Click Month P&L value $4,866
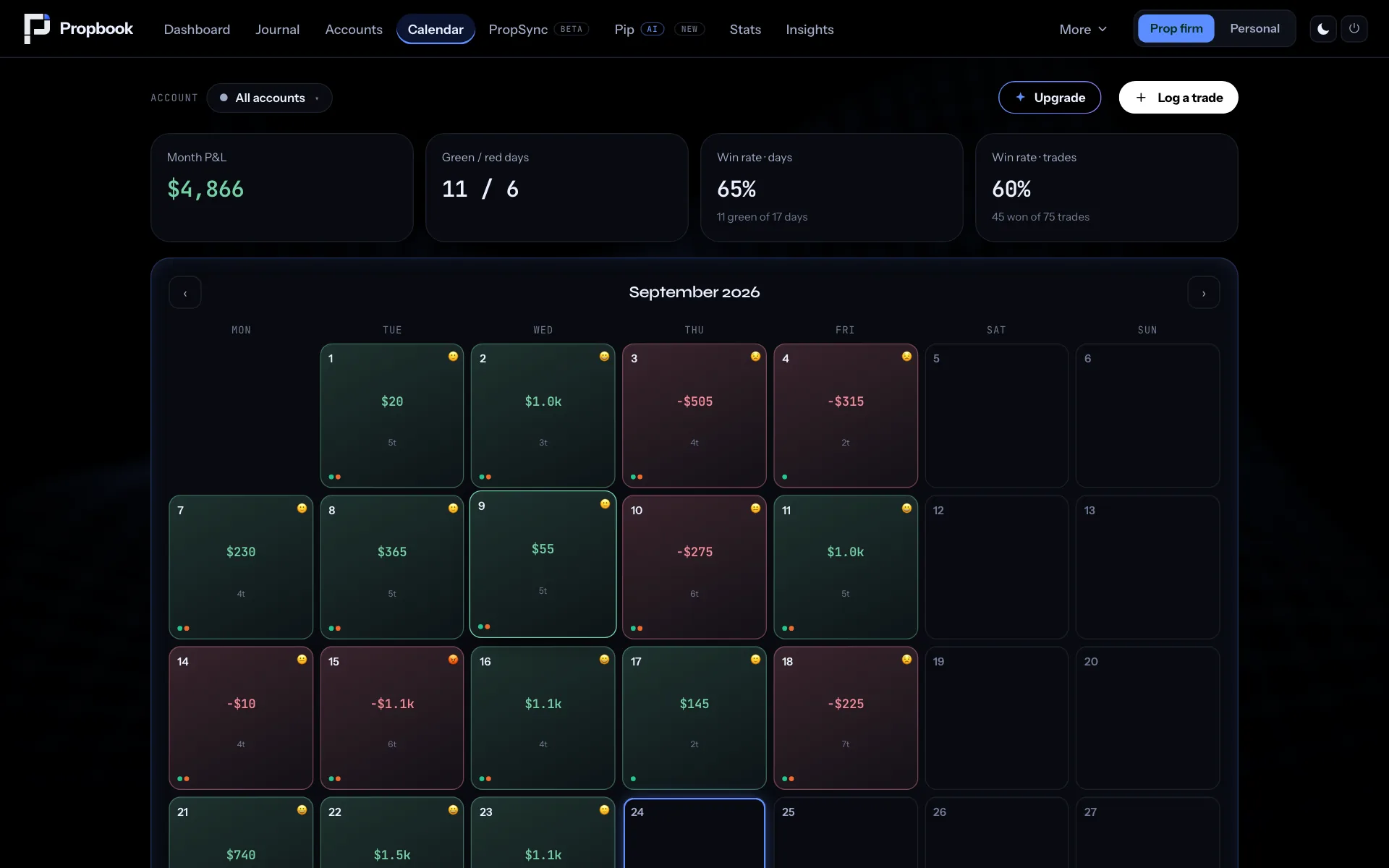Image resolution: width=1389 pixels, height=868 pixels. [x=205, y=190]
